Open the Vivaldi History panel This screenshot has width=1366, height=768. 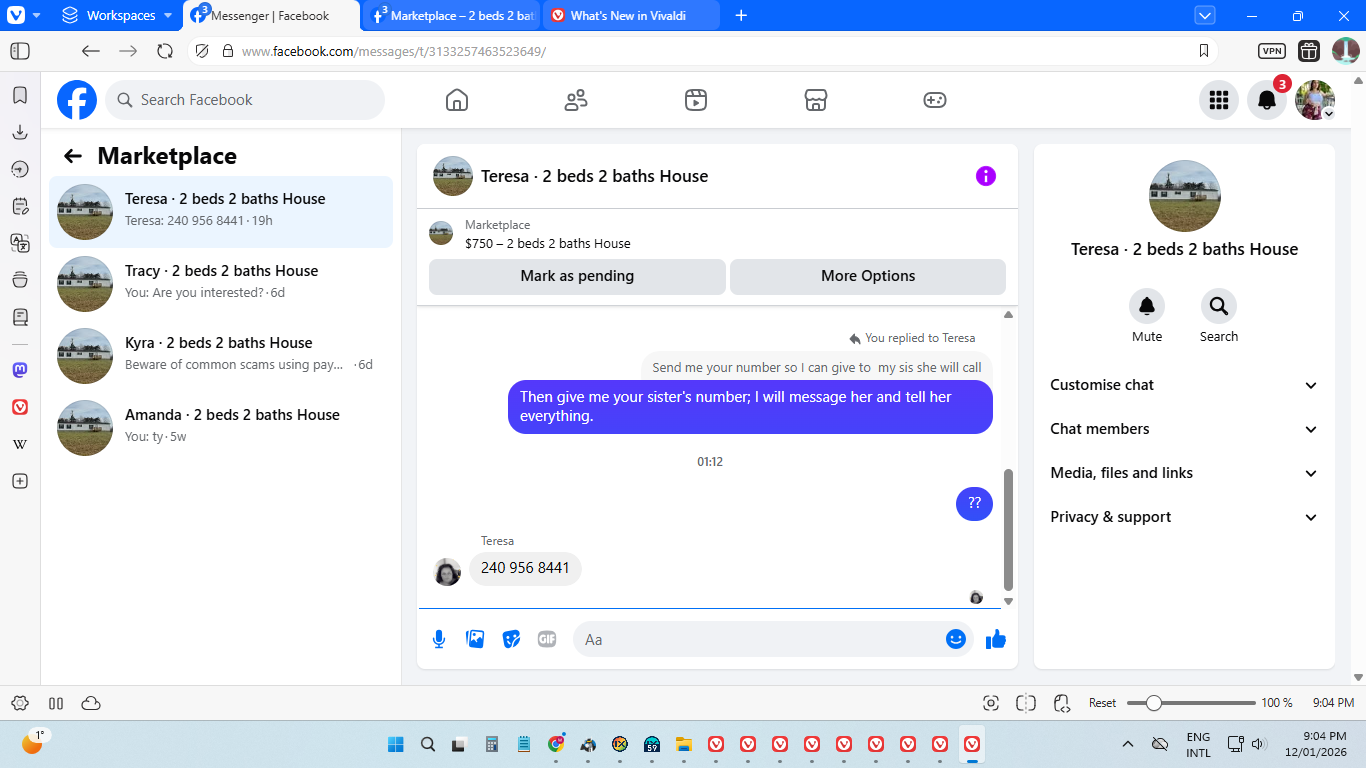(x=20, y=169)
